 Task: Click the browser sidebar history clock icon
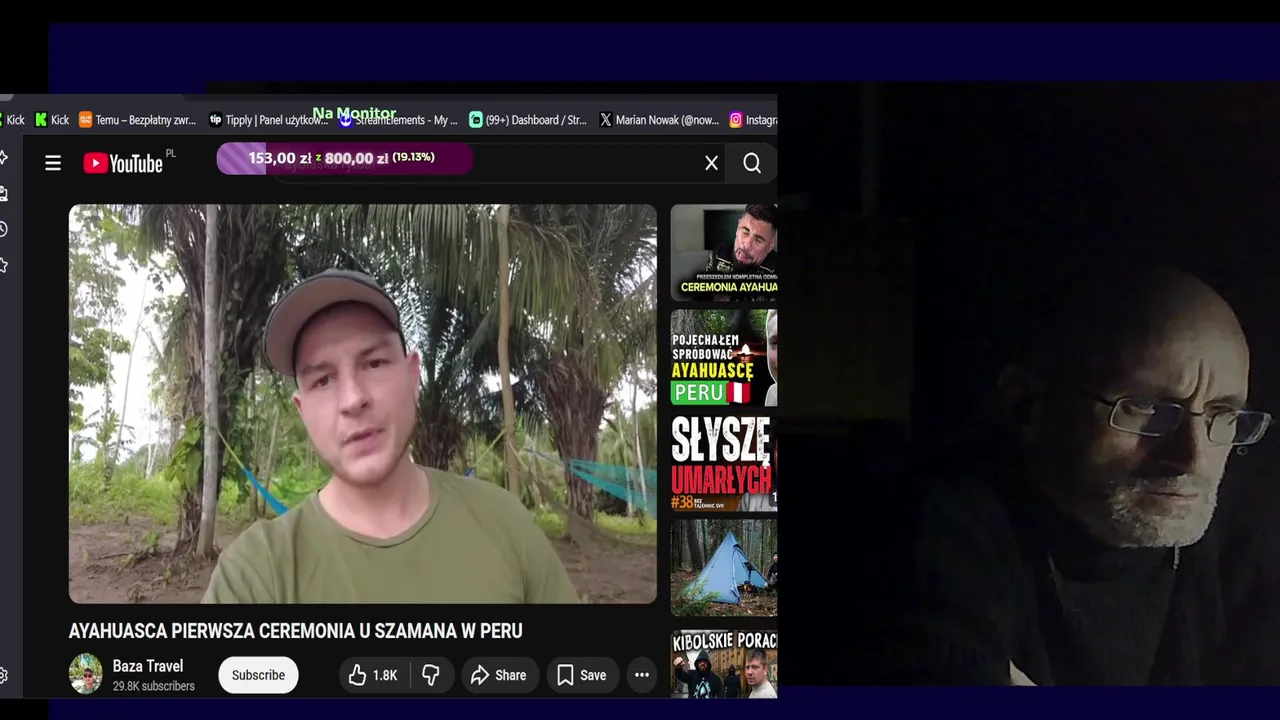tap(4, 229)
